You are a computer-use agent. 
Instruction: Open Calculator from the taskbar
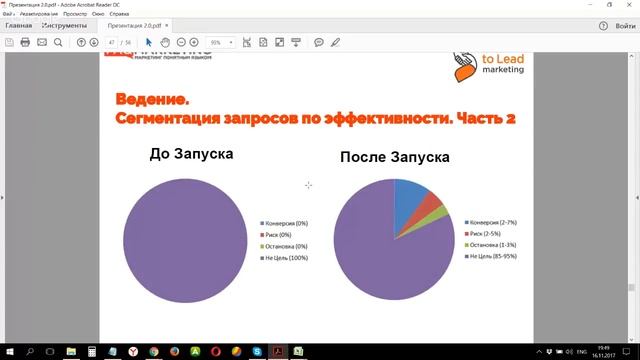click(92, 351)
